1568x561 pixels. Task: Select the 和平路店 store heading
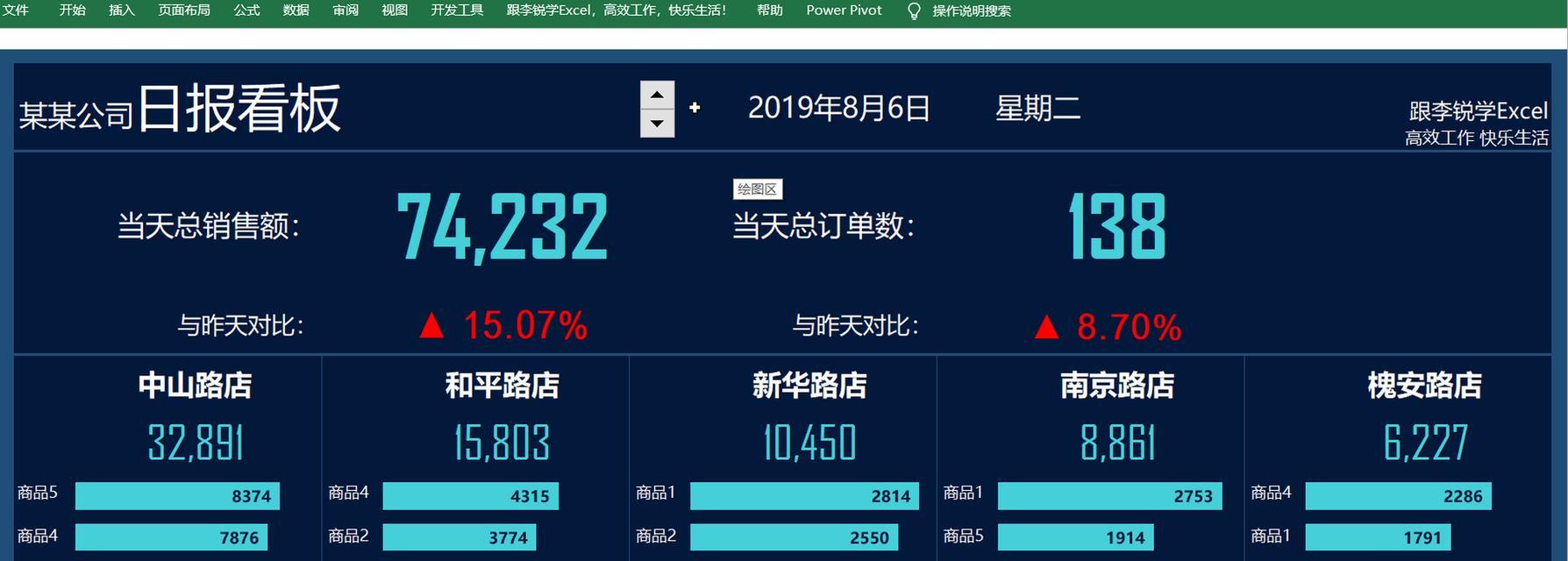pos(502,386)
